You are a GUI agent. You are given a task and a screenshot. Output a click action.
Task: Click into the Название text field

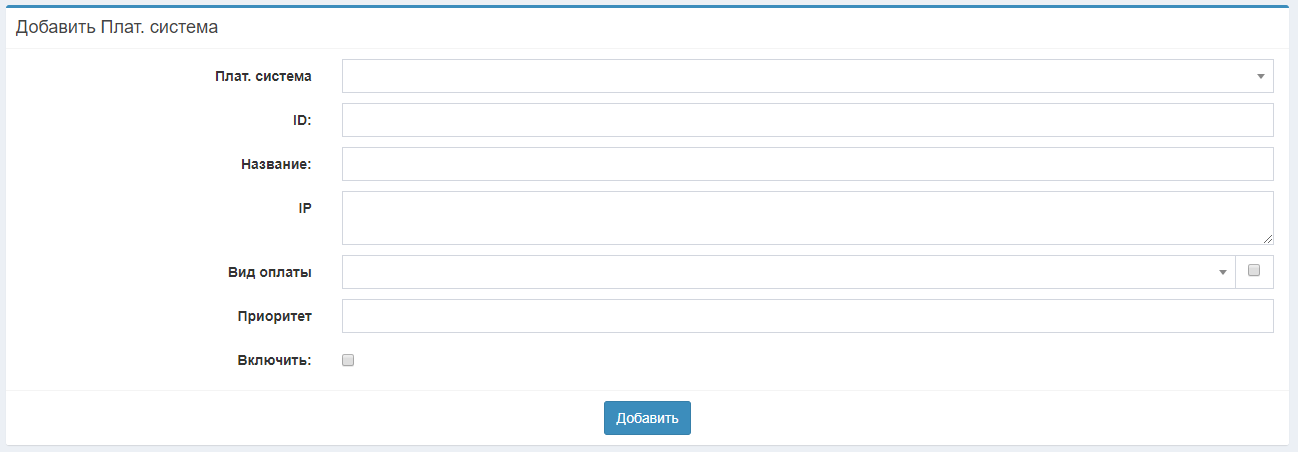click(x=807, y=164)
